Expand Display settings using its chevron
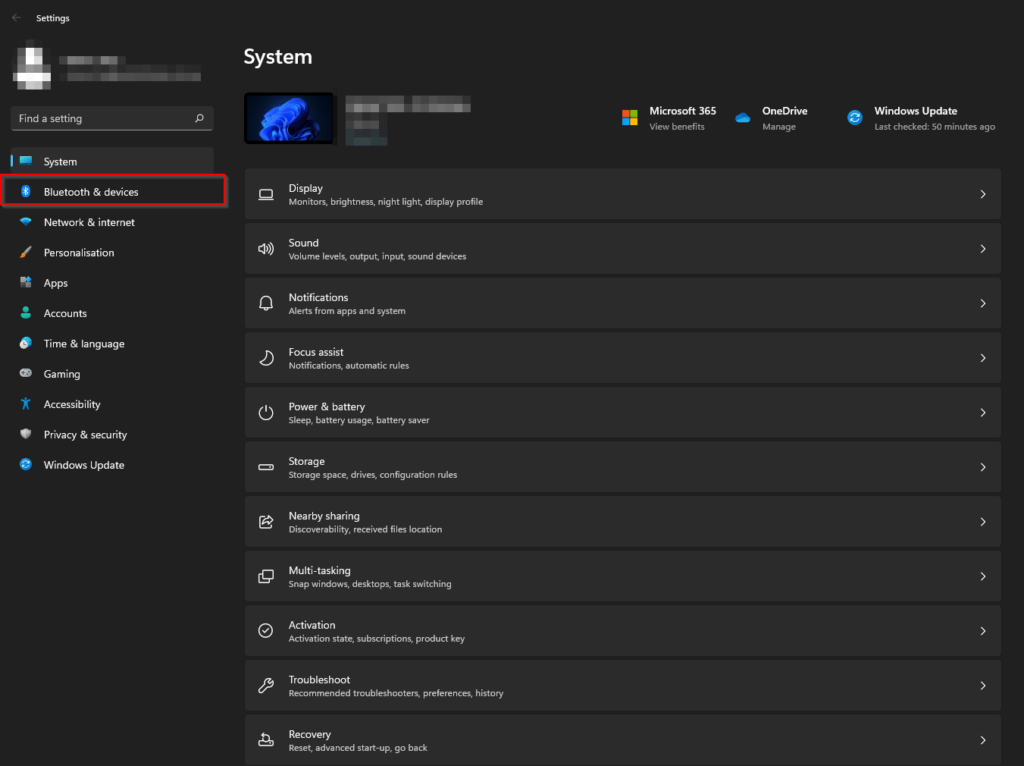The width and height of the screenshot is (1024, 766). [x=983, y=194]
